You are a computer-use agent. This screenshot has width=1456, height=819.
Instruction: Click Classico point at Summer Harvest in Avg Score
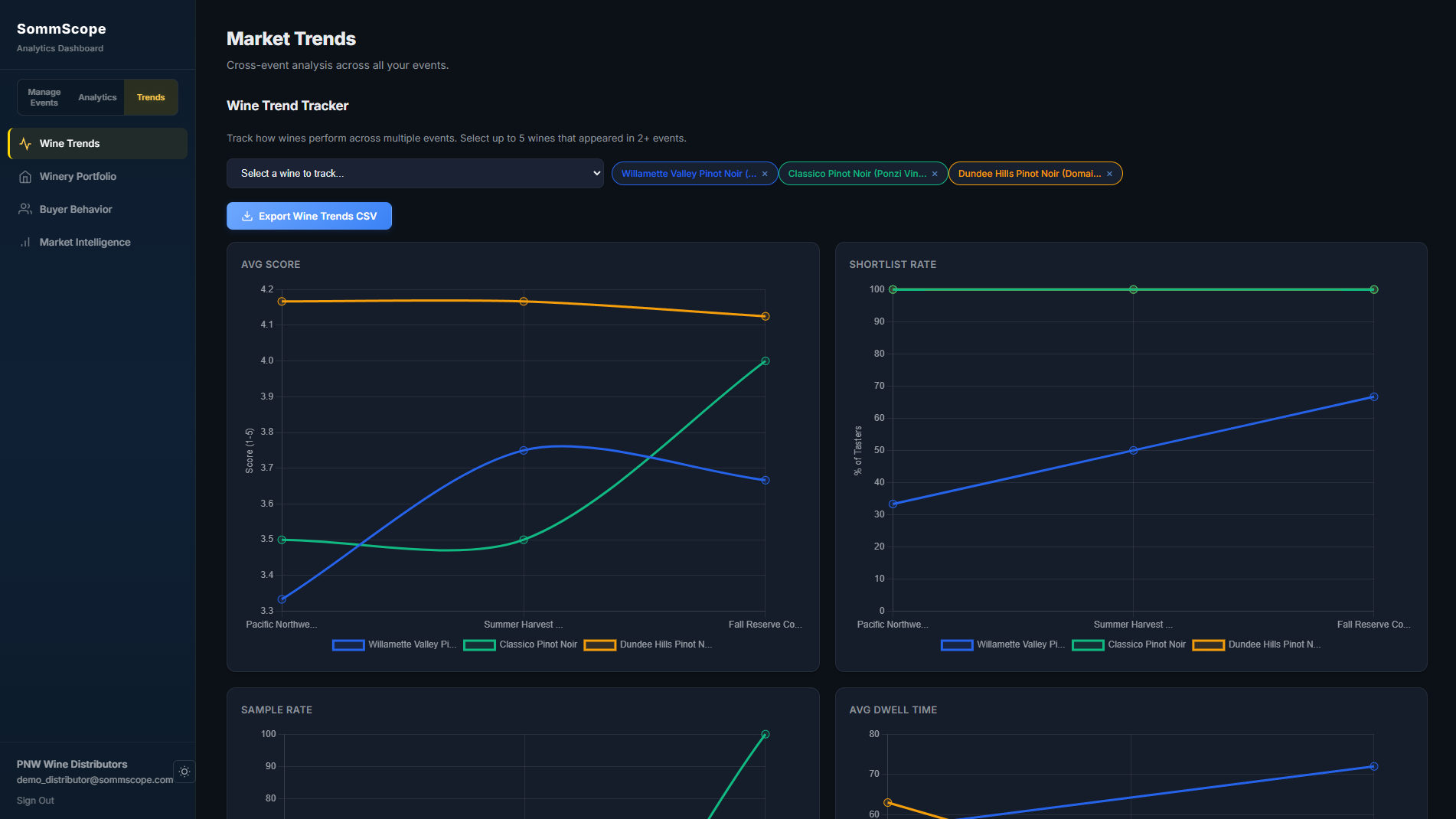[524, 540]
